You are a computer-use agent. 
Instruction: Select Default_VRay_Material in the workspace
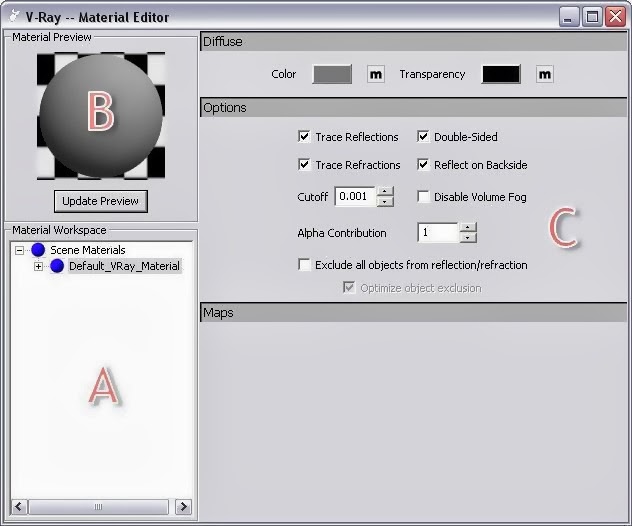tap(125, 266)
